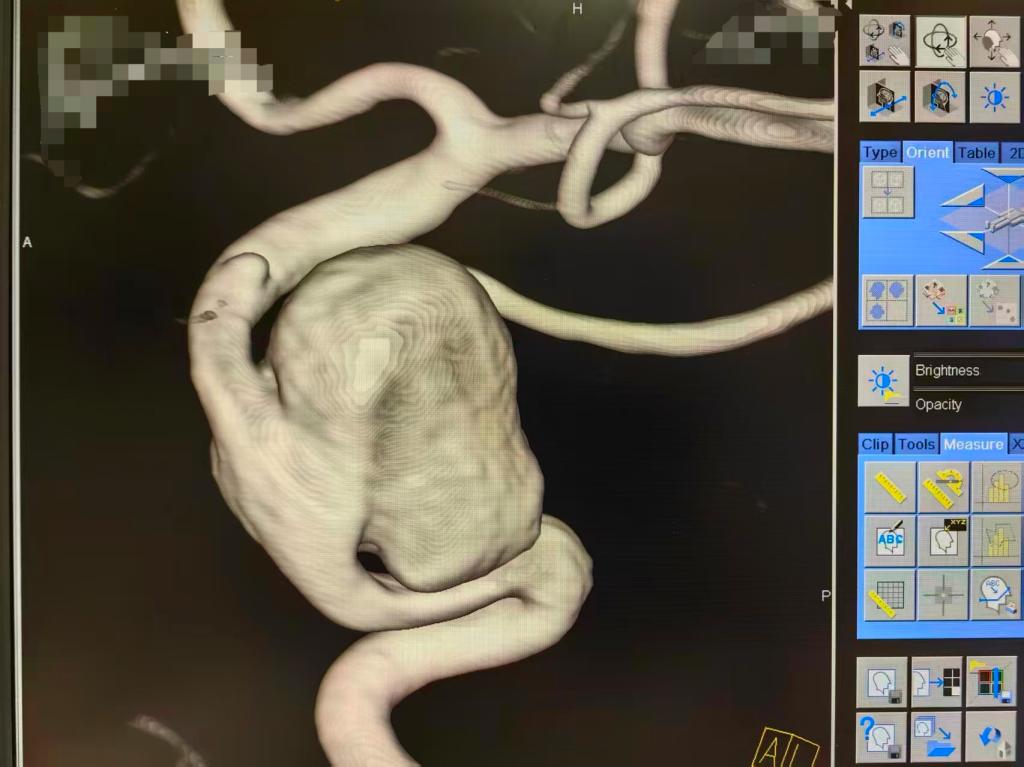Open the Type tab

point(880,152)
